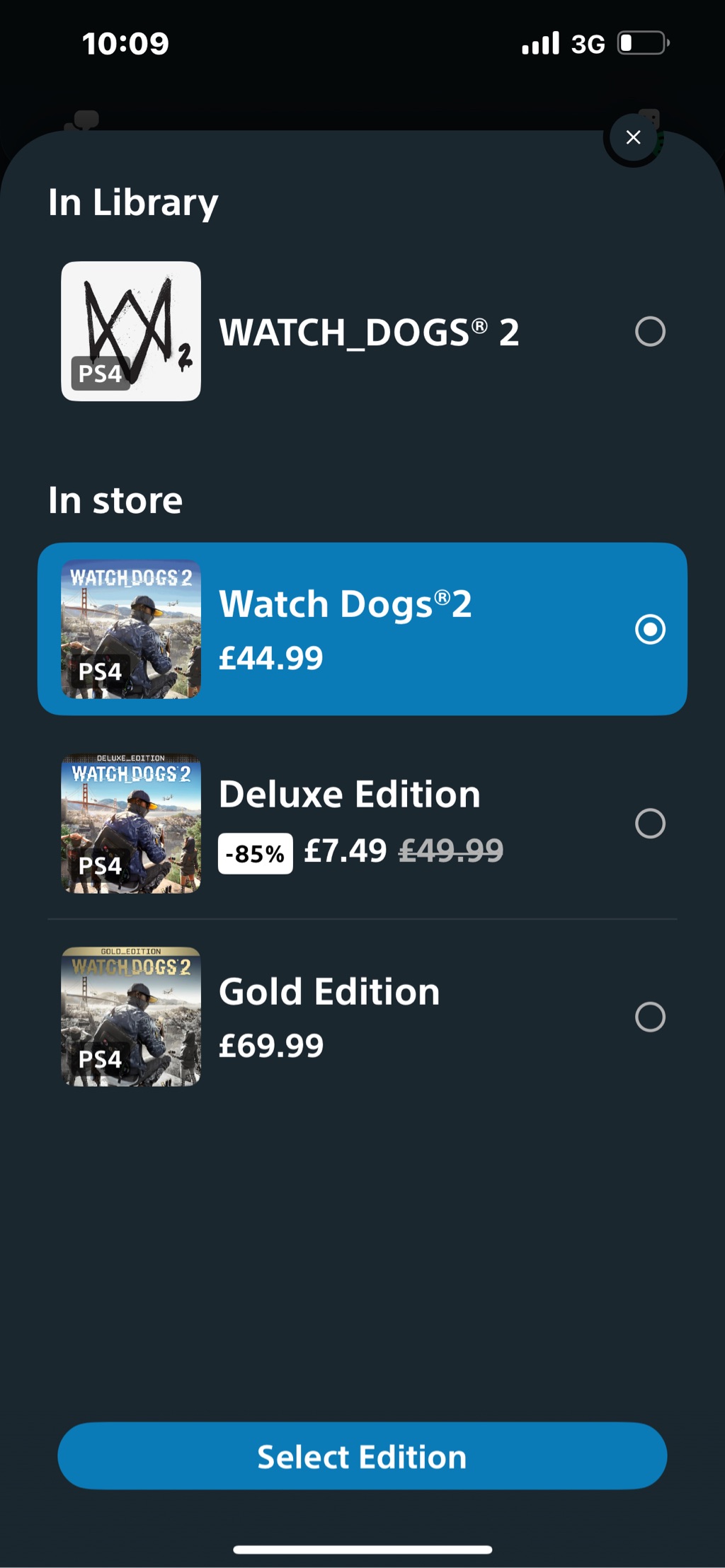This screenshot has height=1568, width=725.
Task: Open the Gold Edition cover thumbnail
Action: point(131,1017)
